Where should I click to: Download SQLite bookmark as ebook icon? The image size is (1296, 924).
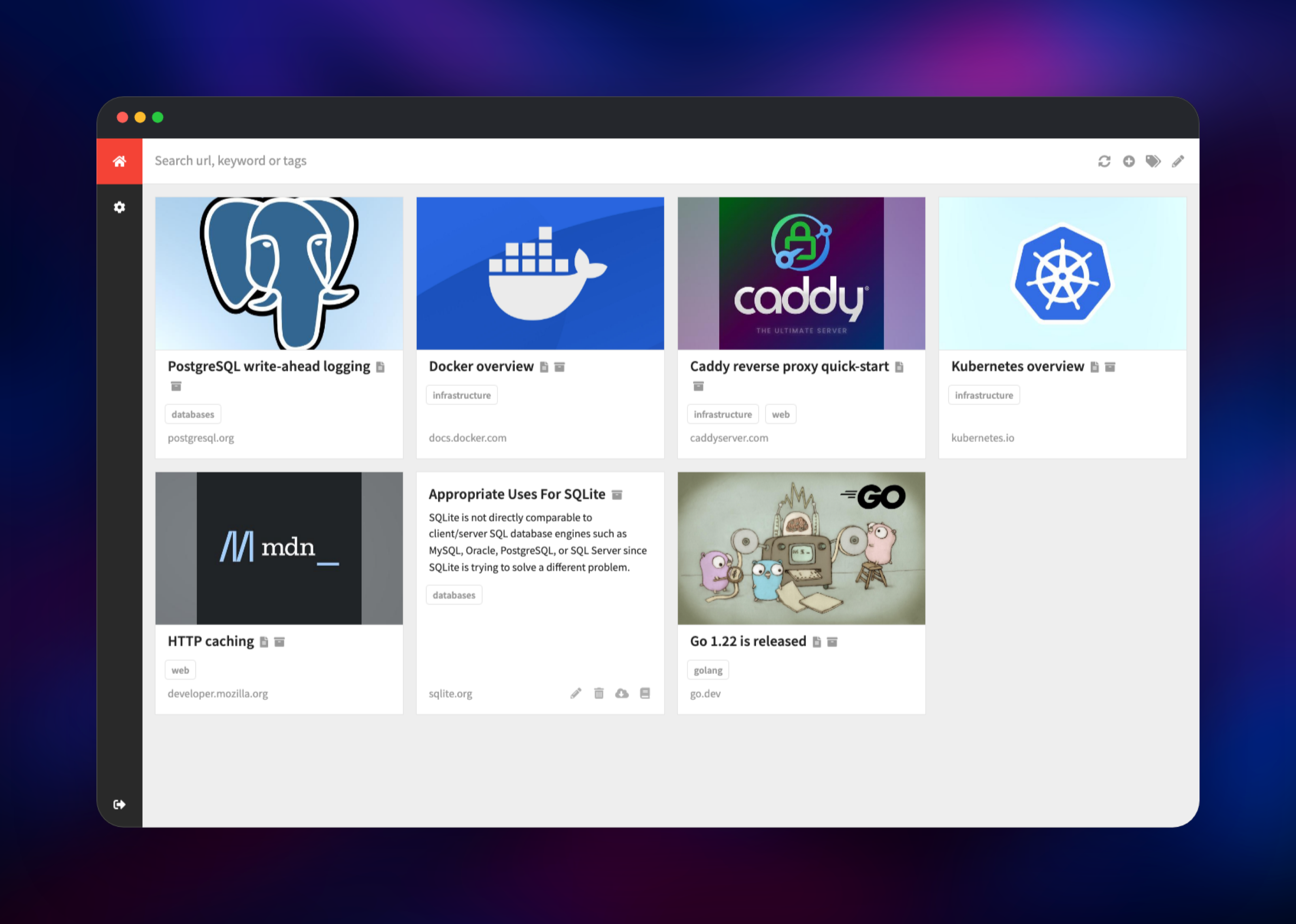[x=645, y=693]
